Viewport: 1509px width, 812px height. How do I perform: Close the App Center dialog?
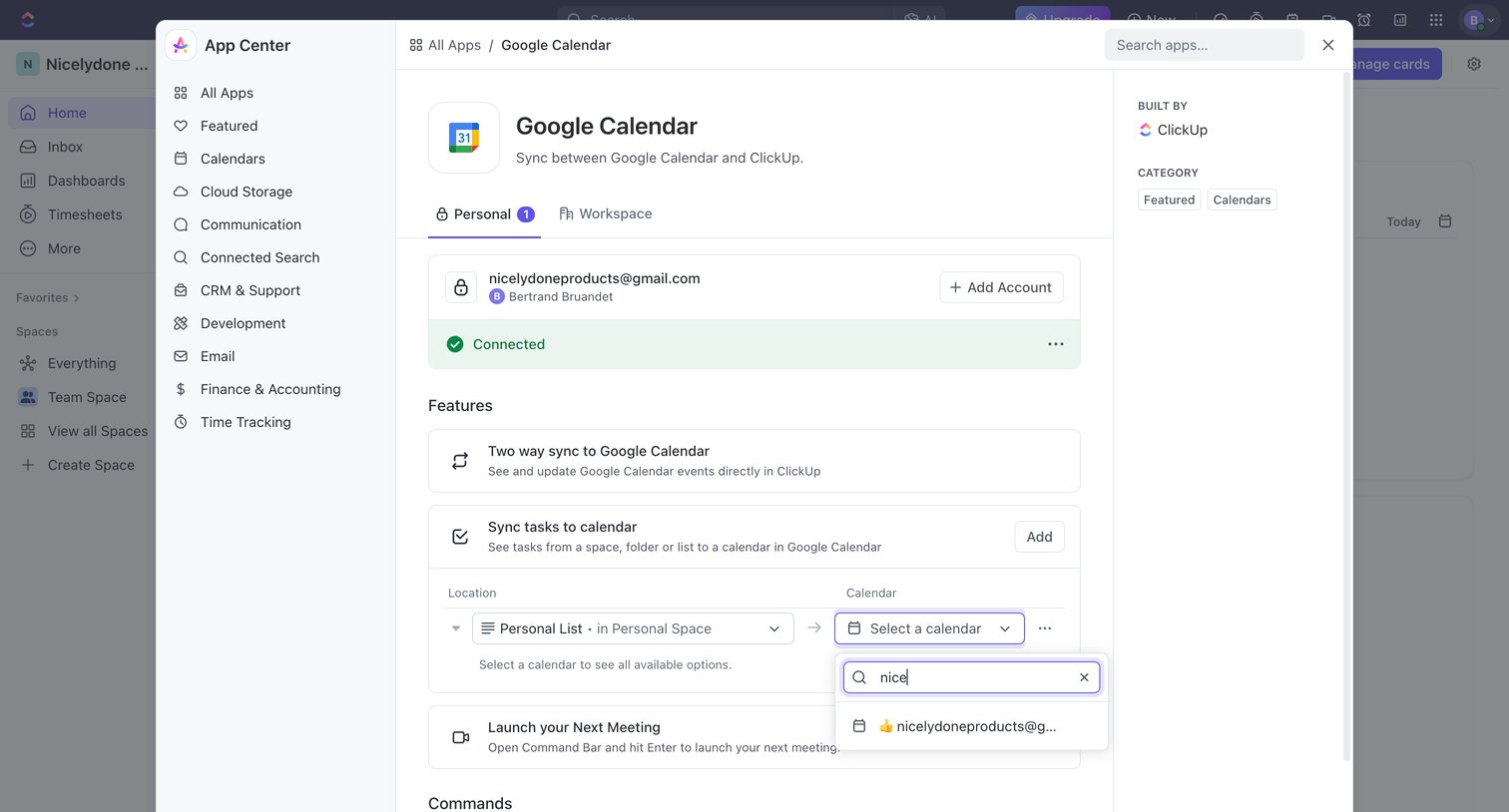coord(1328,45)
